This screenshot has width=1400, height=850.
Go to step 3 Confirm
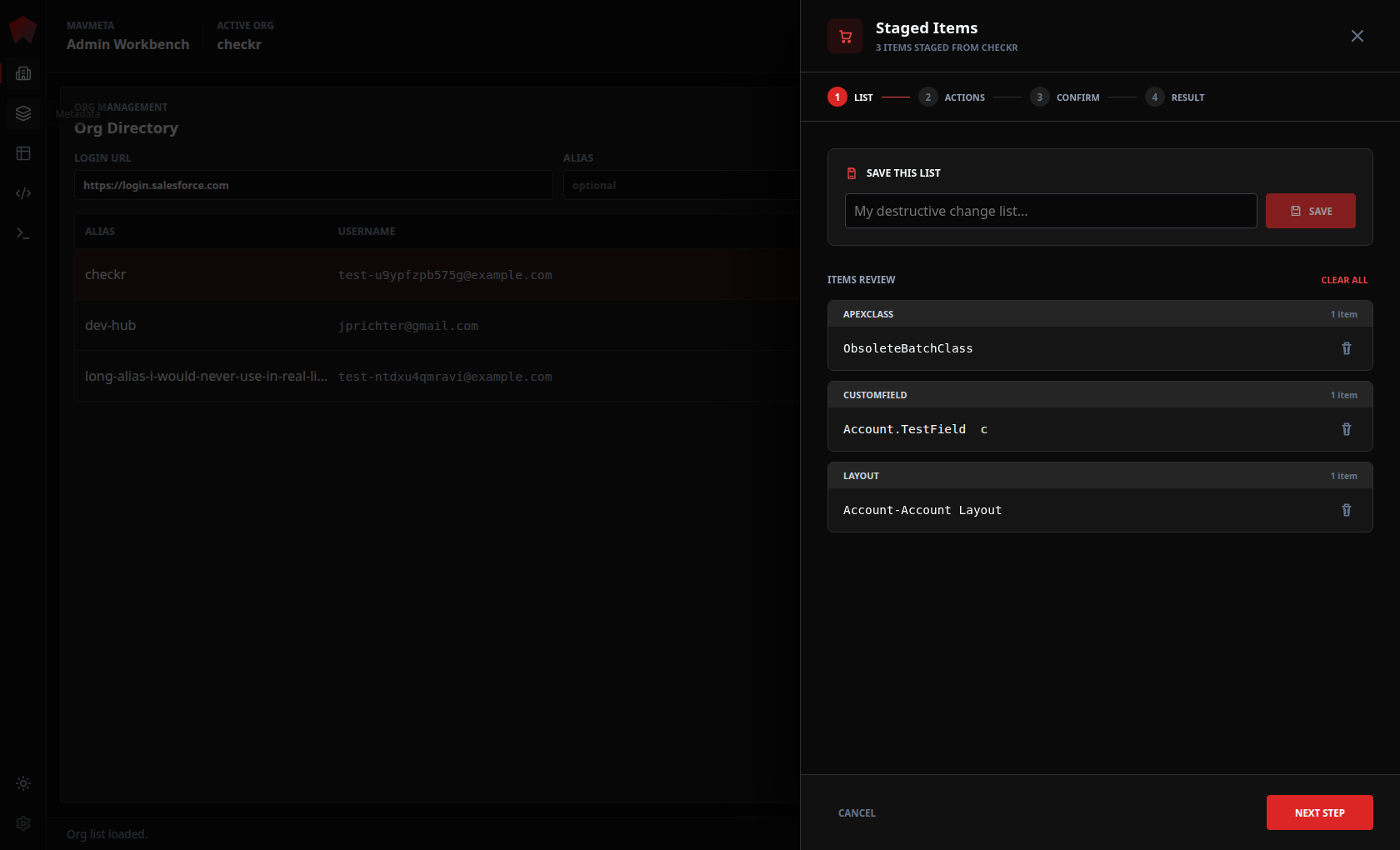[x=1065, y=97]
